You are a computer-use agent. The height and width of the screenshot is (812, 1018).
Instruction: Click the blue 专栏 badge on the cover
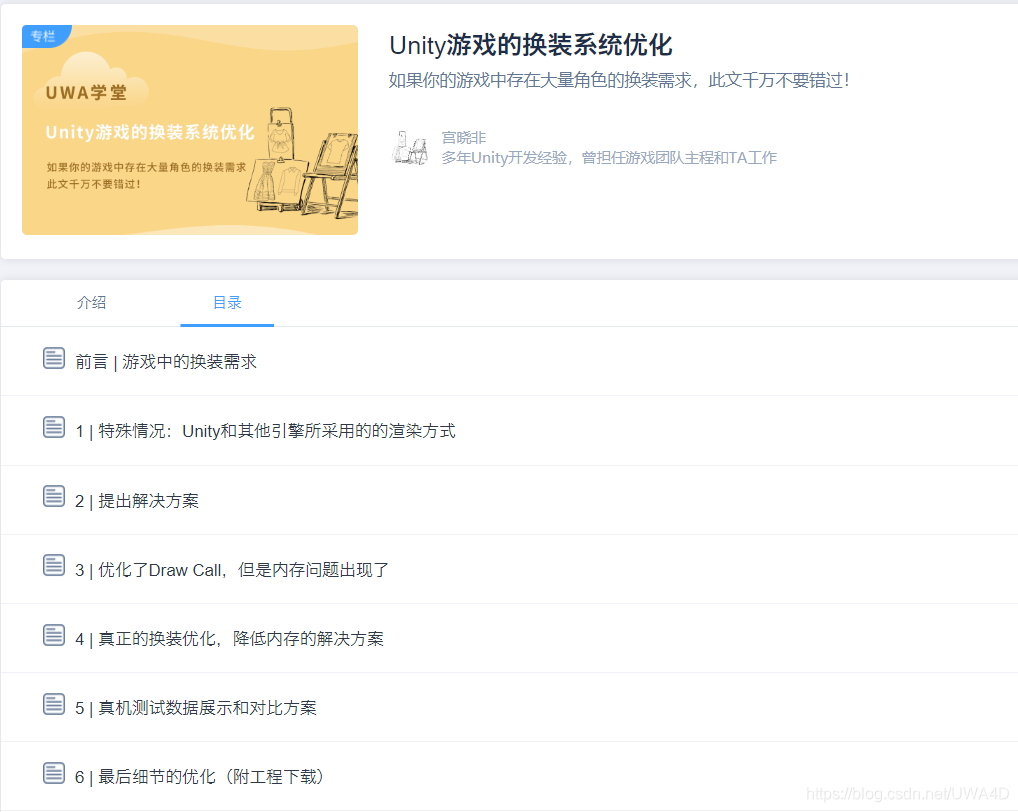[x=45, y=36]
